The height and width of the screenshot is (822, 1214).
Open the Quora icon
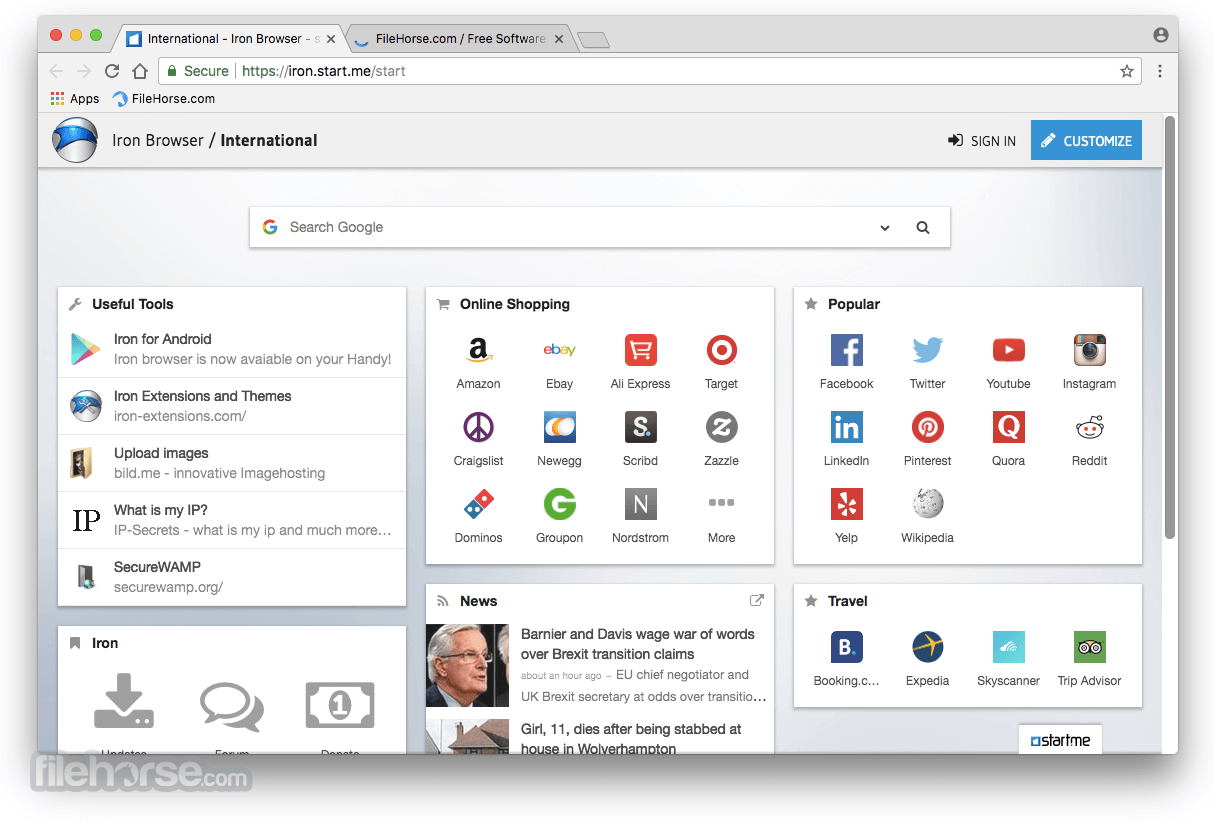pos(1008,427)
